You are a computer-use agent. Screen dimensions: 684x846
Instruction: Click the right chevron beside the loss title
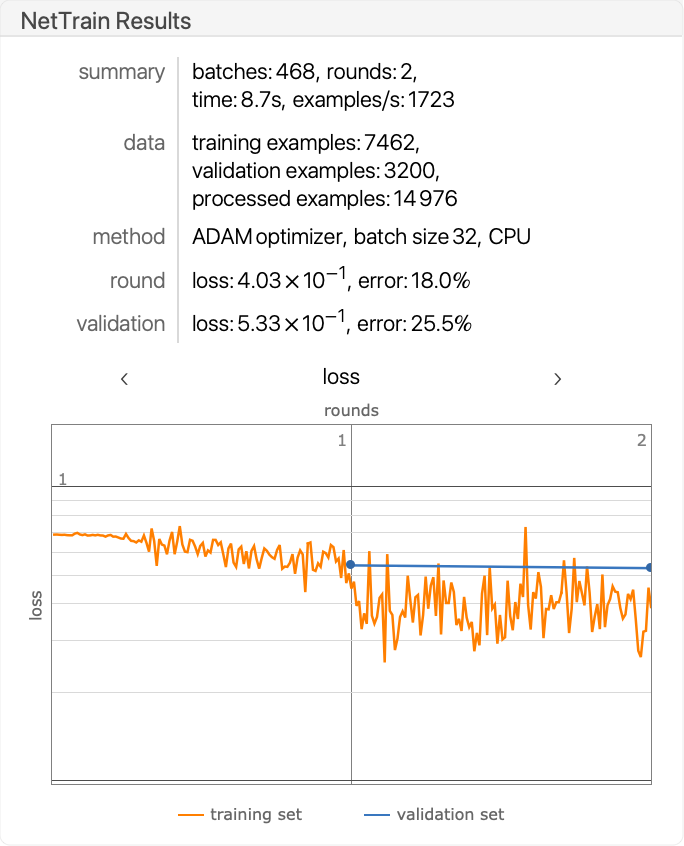click(x=558, y=378)
